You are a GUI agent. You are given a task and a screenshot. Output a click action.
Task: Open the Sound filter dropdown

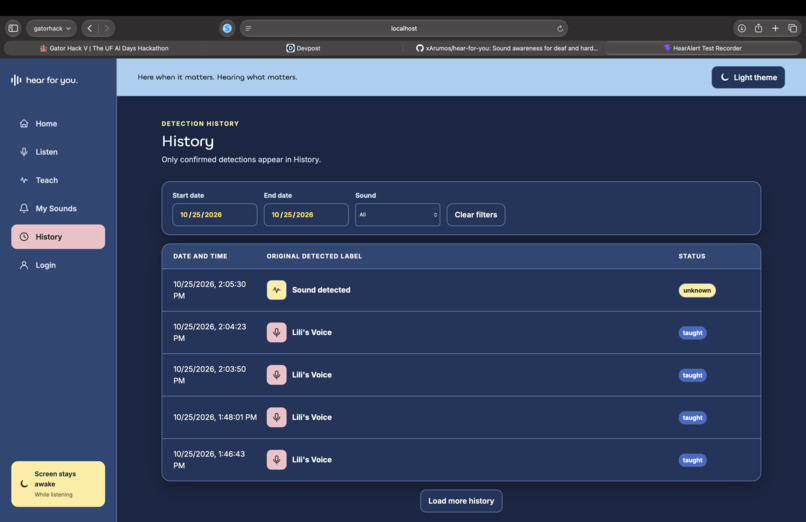(x=397, y=214)
